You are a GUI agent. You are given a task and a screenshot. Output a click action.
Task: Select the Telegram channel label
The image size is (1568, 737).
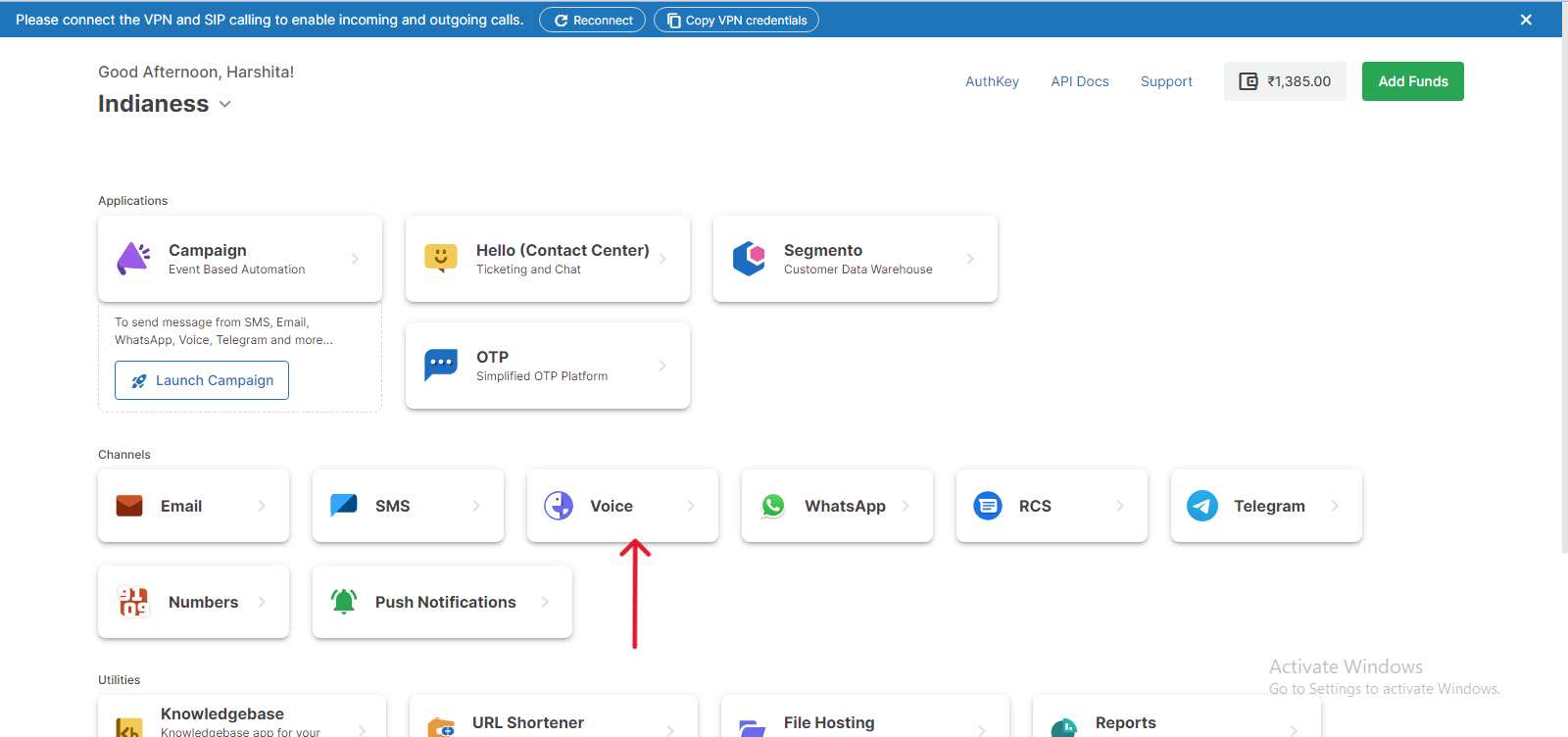coord(1269,506)
